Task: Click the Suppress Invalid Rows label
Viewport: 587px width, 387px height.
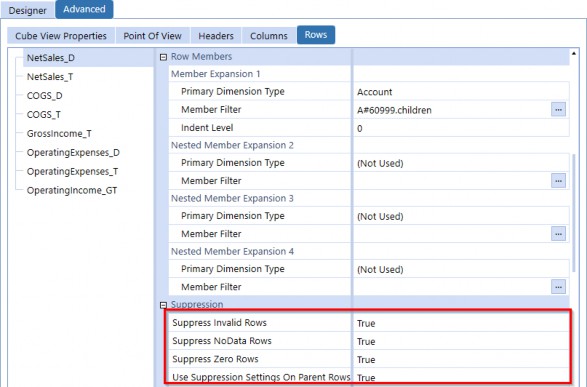Action: pos(219,323)
